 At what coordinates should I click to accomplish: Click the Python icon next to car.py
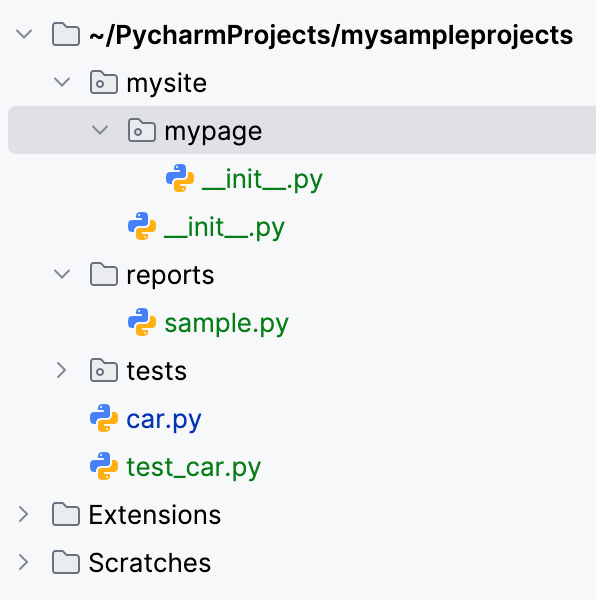[x=104, y=418]
